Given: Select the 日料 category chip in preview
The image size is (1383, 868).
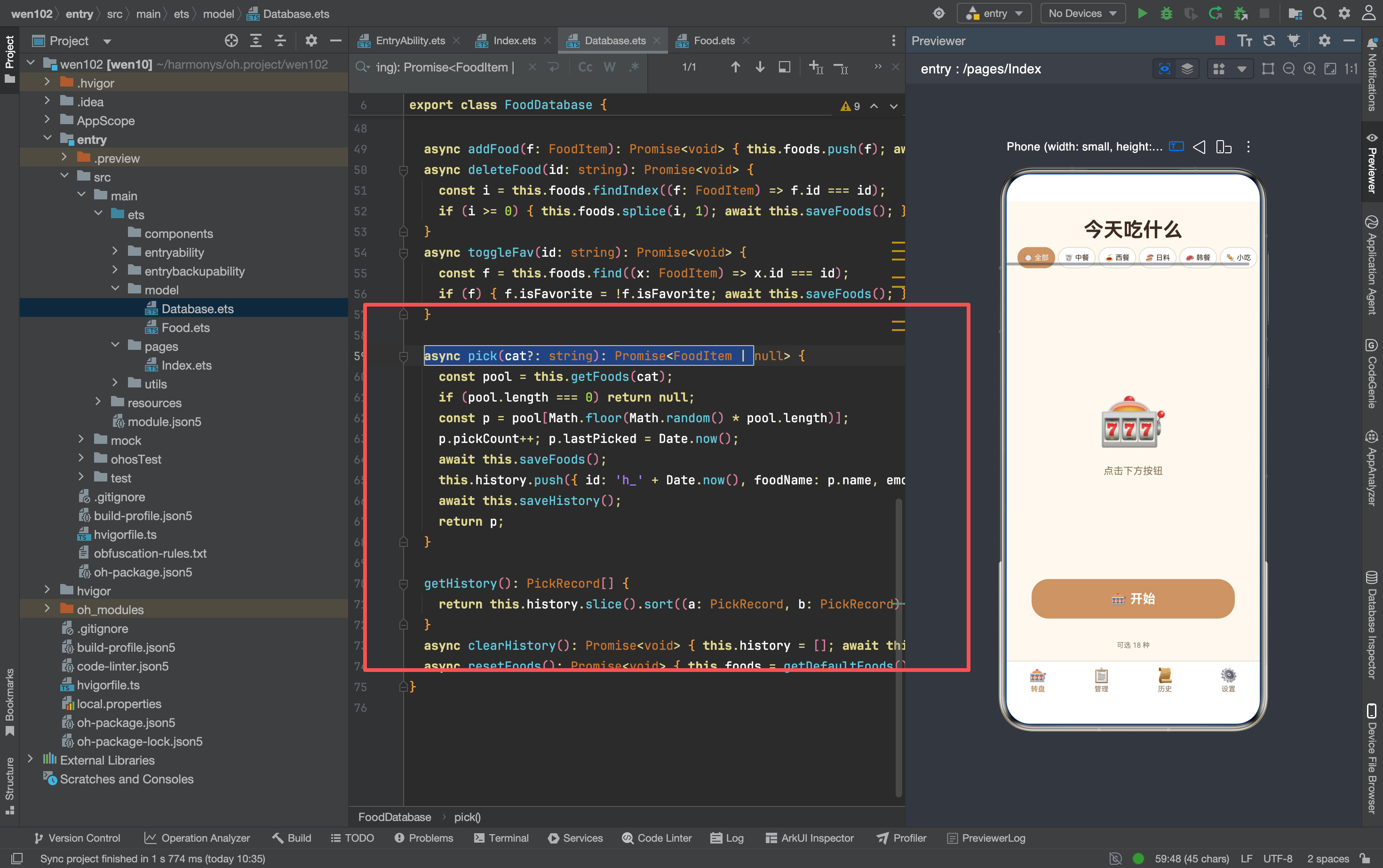Looking at the screenshot, I should [x=1158, y=257].
